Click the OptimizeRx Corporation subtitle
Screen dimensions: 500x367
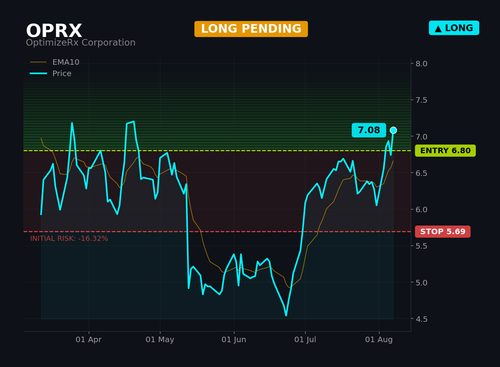(81, 43)
